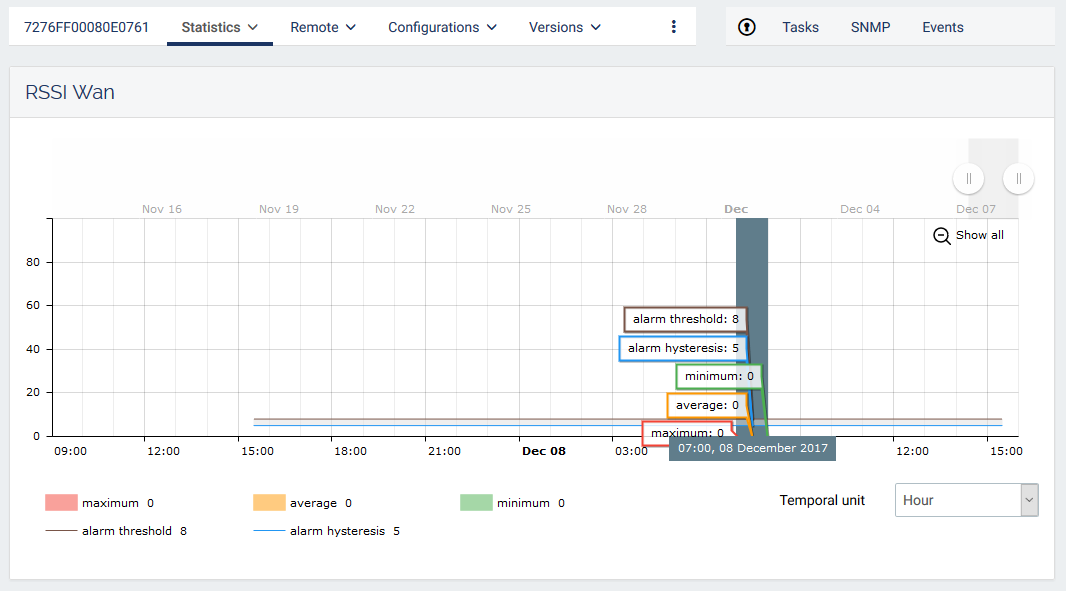Expand the Remote dropdown menu
Screen dimensions: 1066x591
click(323, 27)
